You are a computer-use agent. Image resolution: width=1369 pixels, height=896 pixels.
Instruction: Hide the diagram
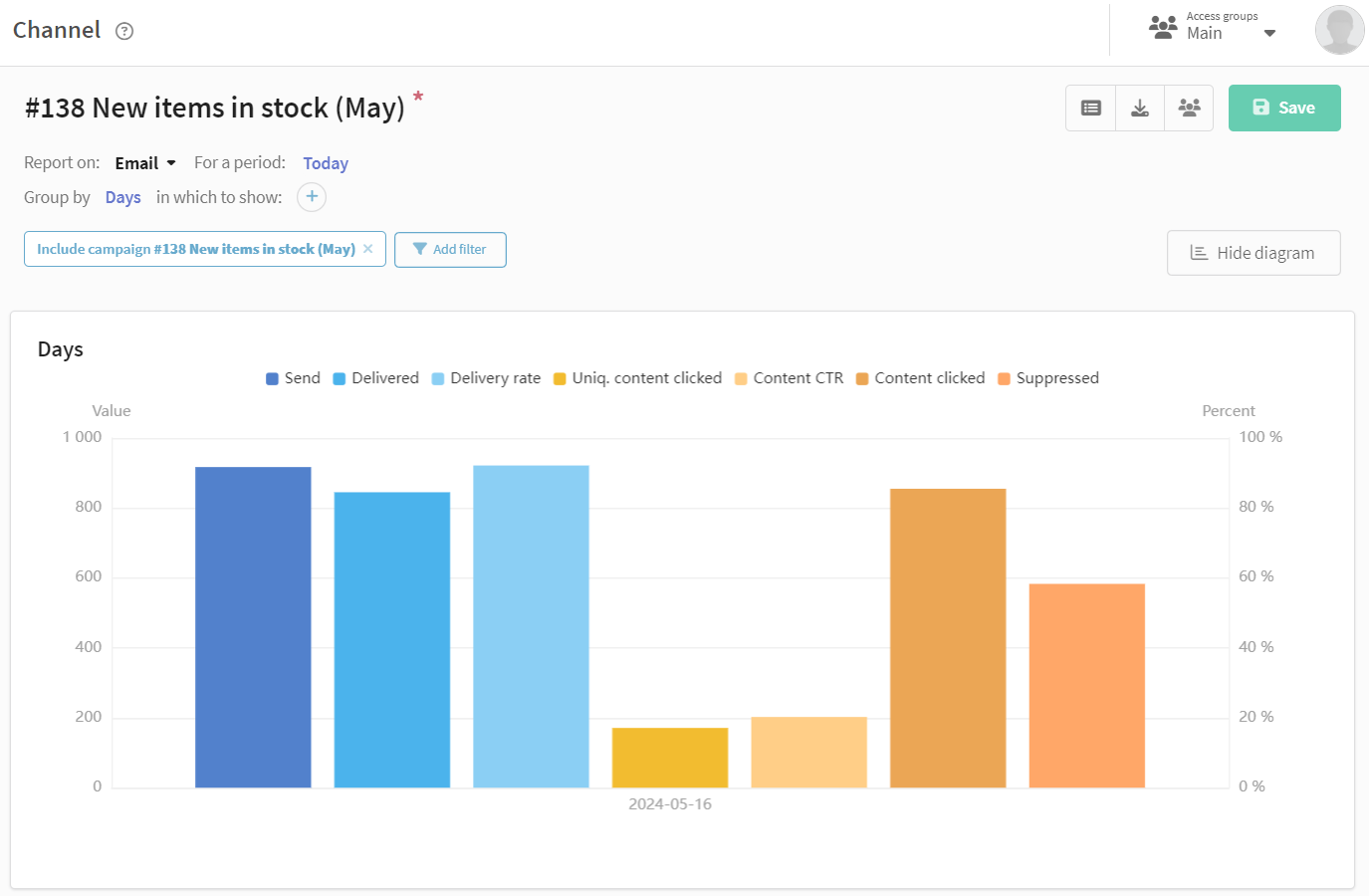1254,253
